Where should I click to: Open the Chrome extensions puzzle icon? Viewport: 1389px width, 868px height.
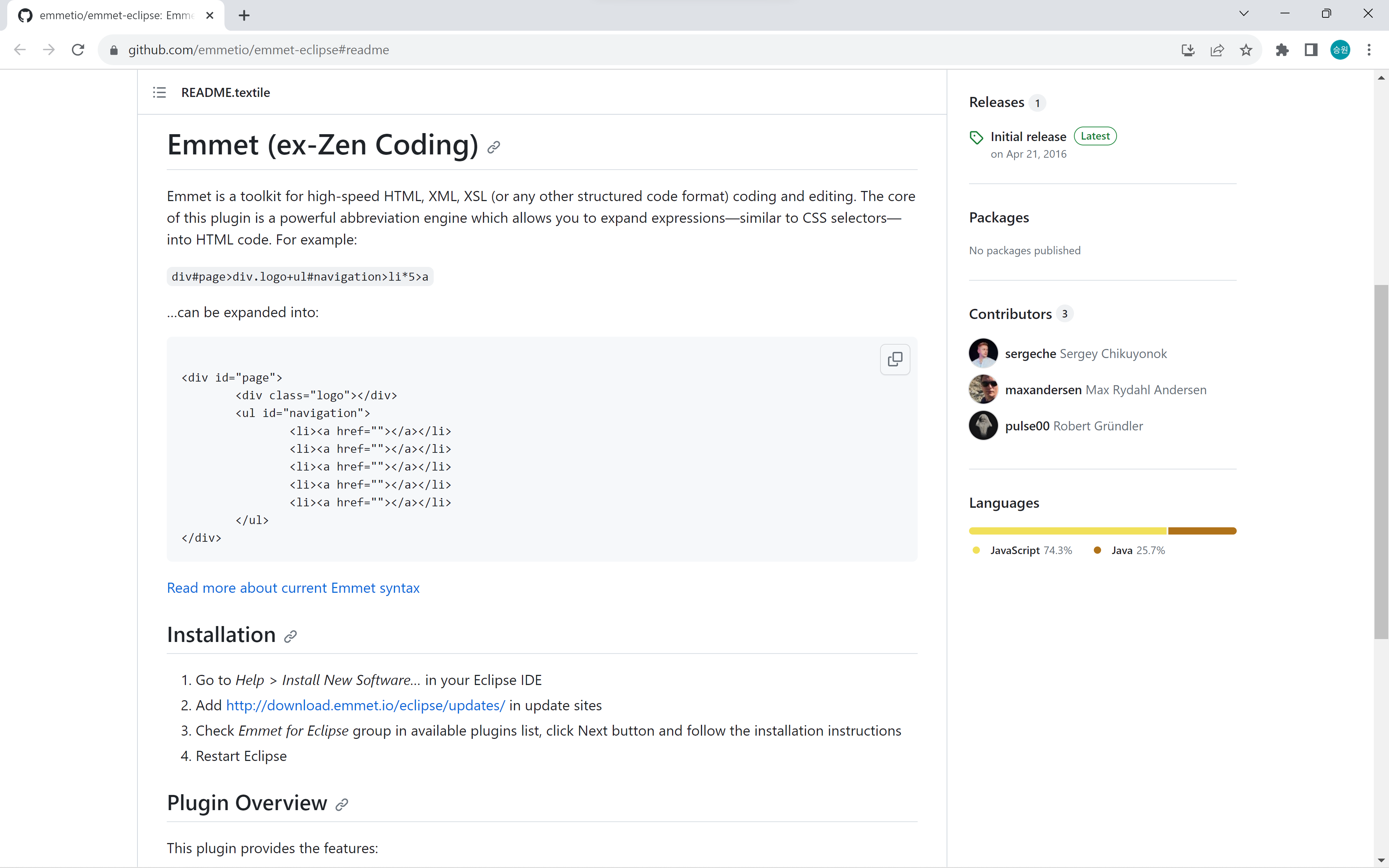1282,50
